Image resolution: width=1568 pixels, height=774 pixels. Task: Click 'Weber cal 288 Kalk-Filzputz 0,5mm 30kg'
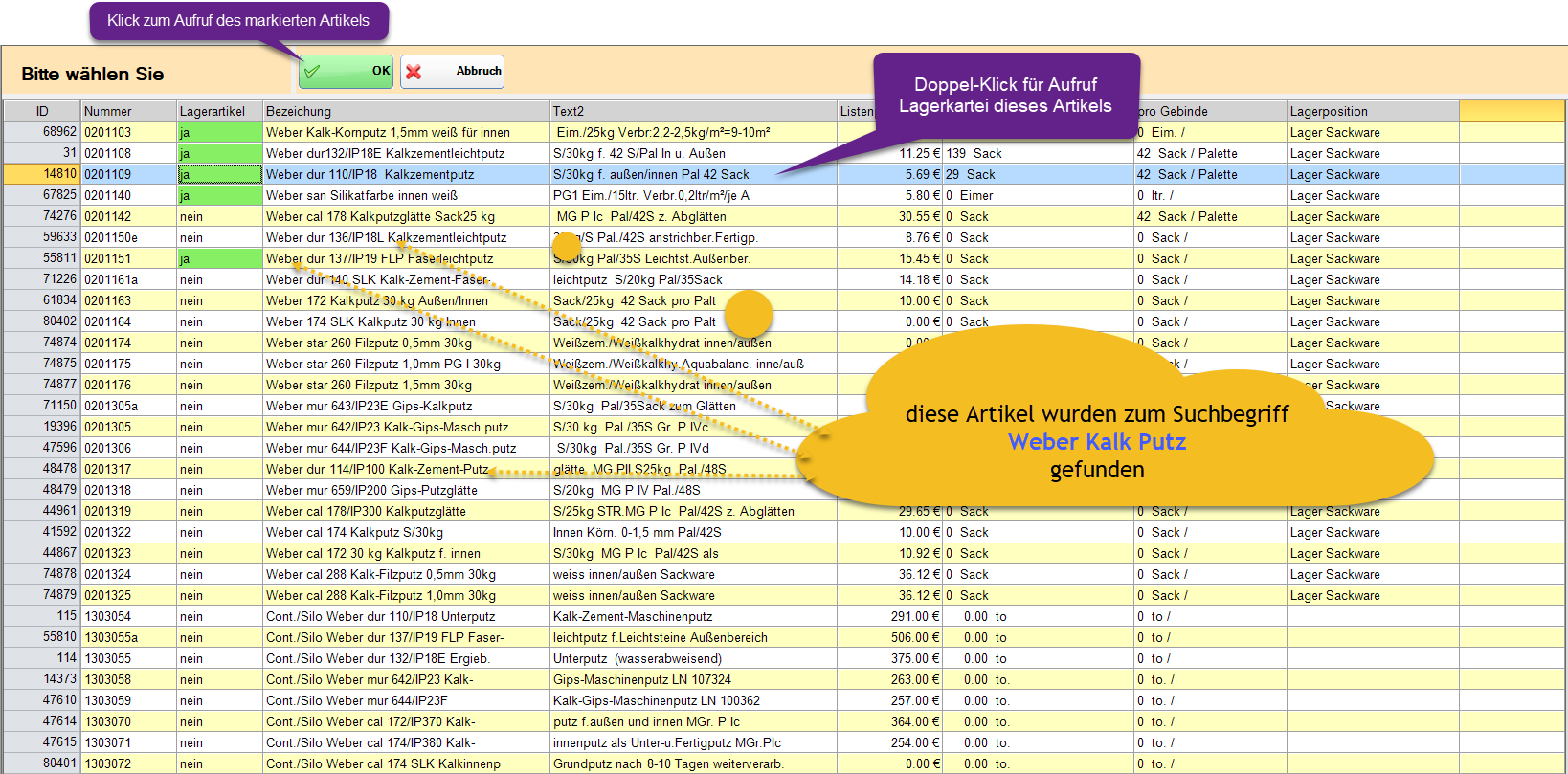tap(407, 574)
